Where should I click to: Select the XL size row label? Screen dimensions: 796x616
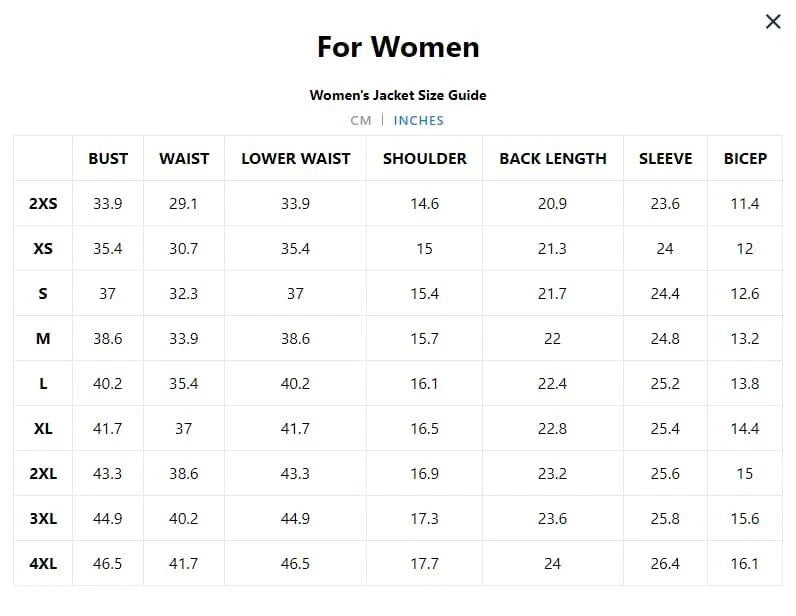(x=43, y=429)
